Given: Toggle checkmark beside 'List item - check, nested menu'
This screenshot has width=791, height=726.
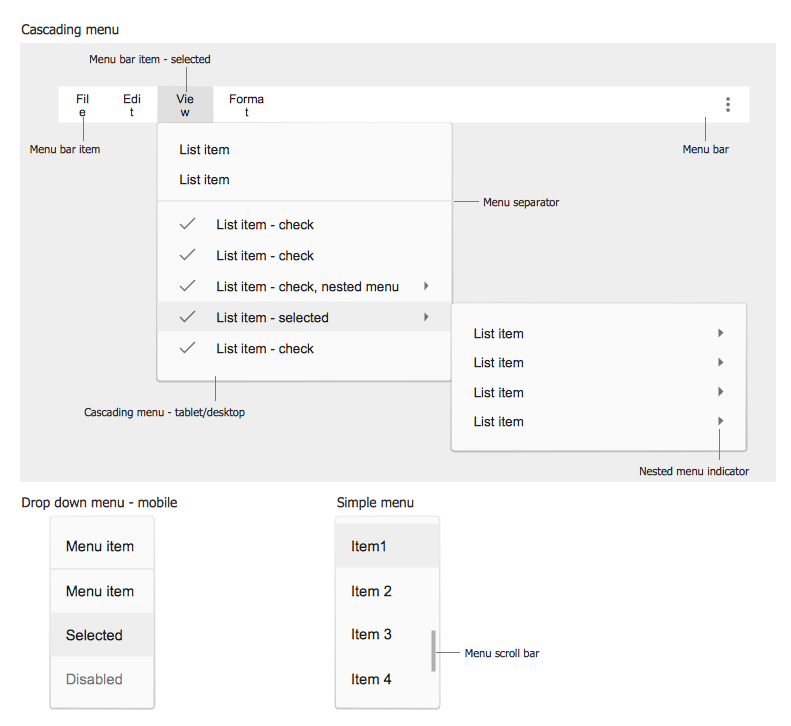Looking at the screenshot, I should [187, 286].
